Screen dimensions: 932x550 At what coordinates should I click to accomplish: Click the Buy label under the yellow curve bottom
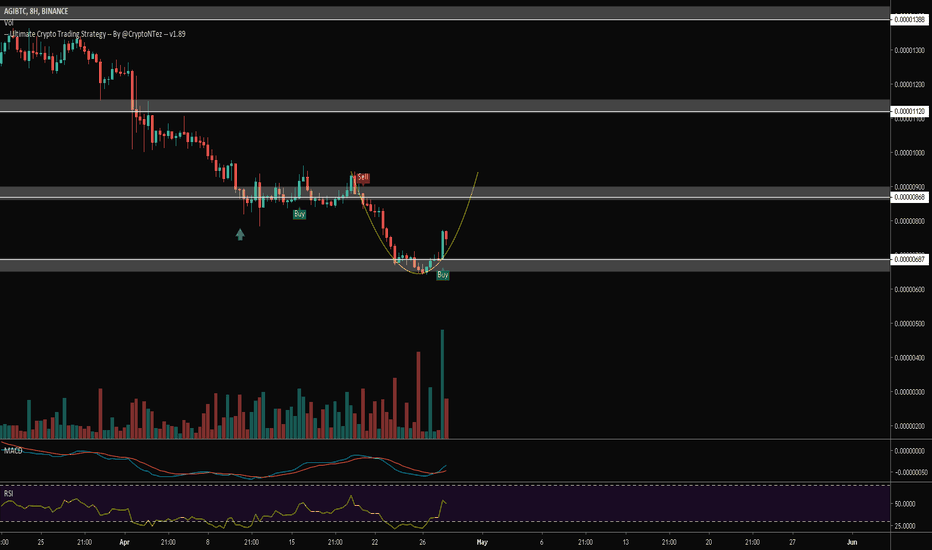click(443, 275)
